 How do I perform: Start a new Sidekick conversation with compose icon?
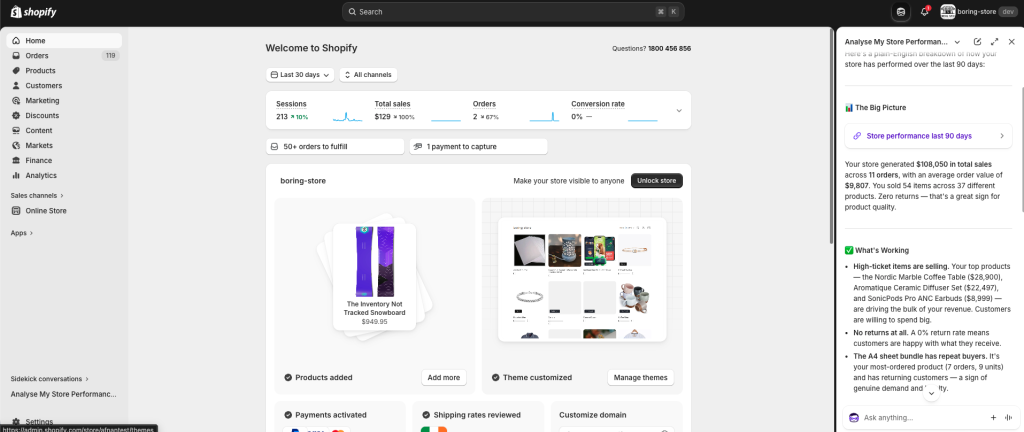(977, 42)
